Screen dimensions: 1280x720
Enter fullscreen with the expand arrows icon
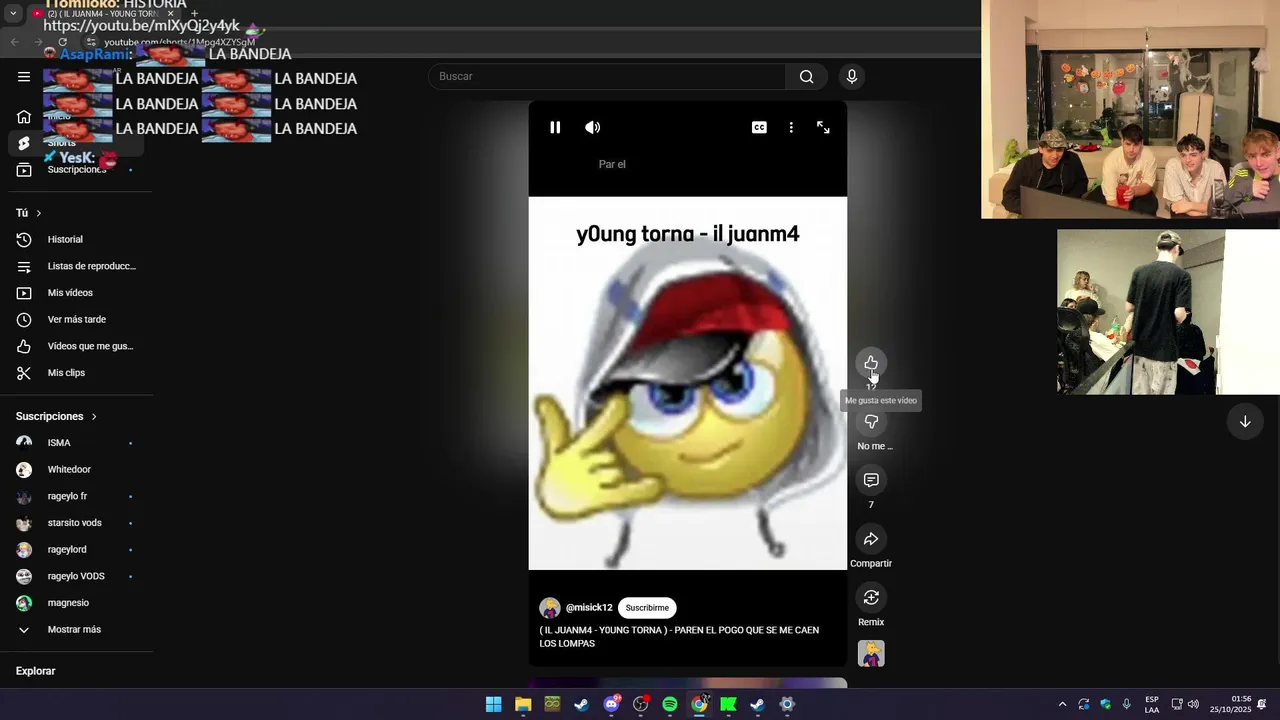[x=823, y=127]
